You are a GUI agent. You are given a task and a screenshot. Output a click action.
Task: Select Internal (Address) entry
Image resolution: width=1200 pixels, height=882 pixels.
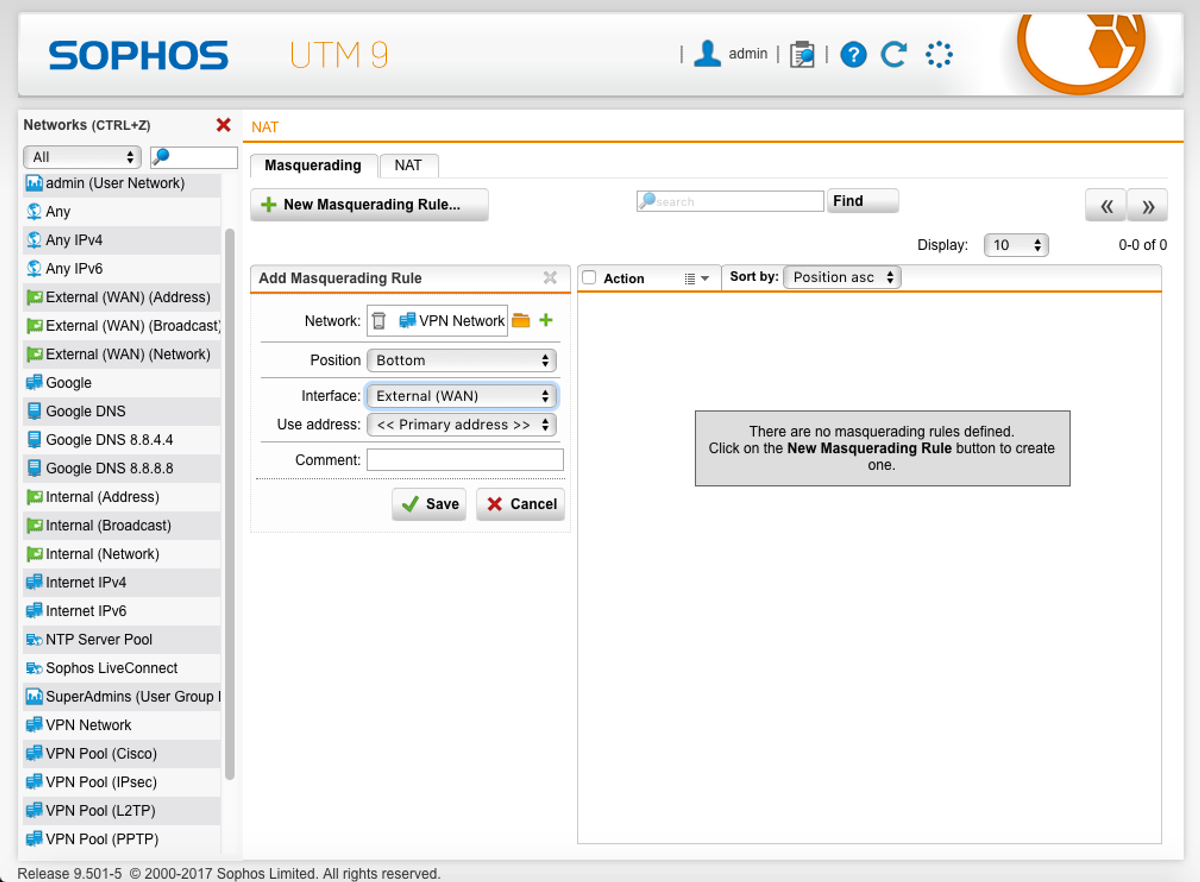119,497
